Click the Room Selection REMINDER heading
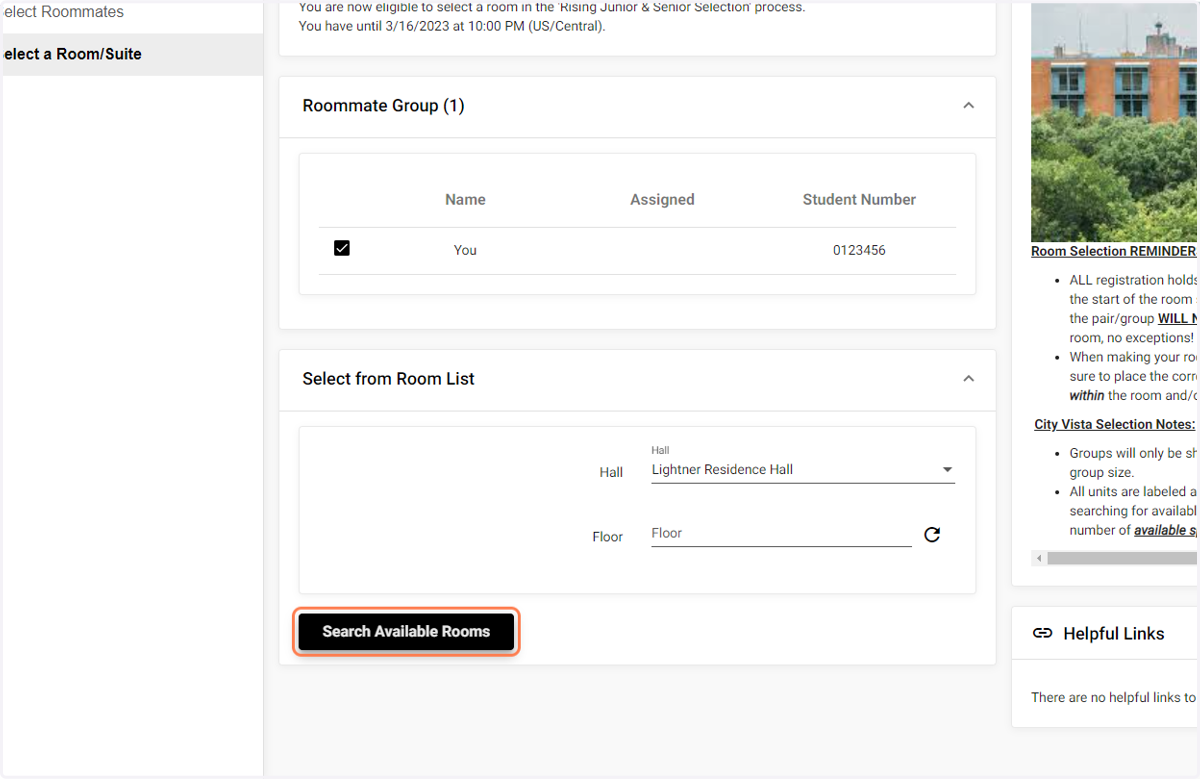Viewport: 1200px width, 779px height. click(1114, 252)
